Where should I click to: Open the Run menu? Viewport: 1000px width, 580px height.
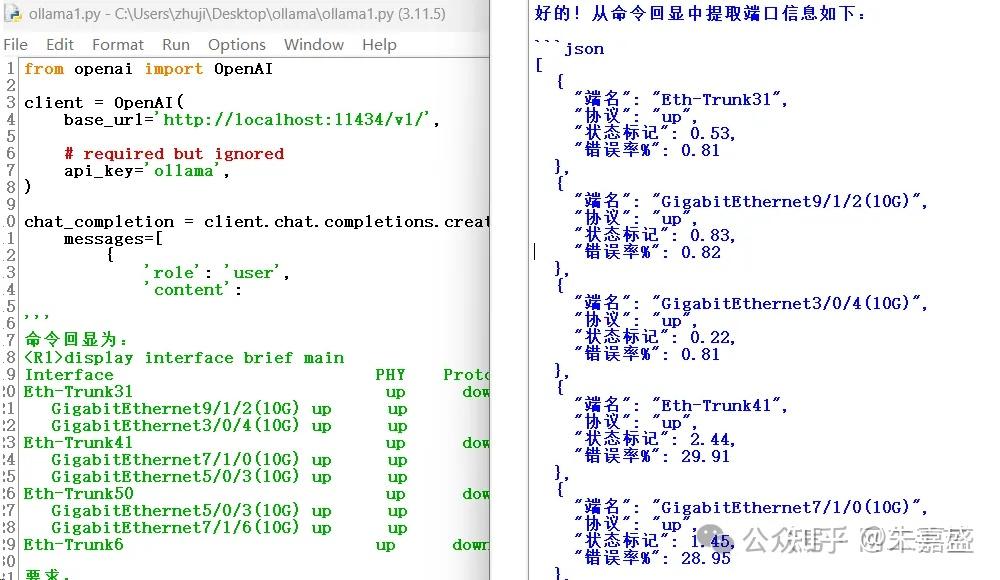tap(176, 45)
